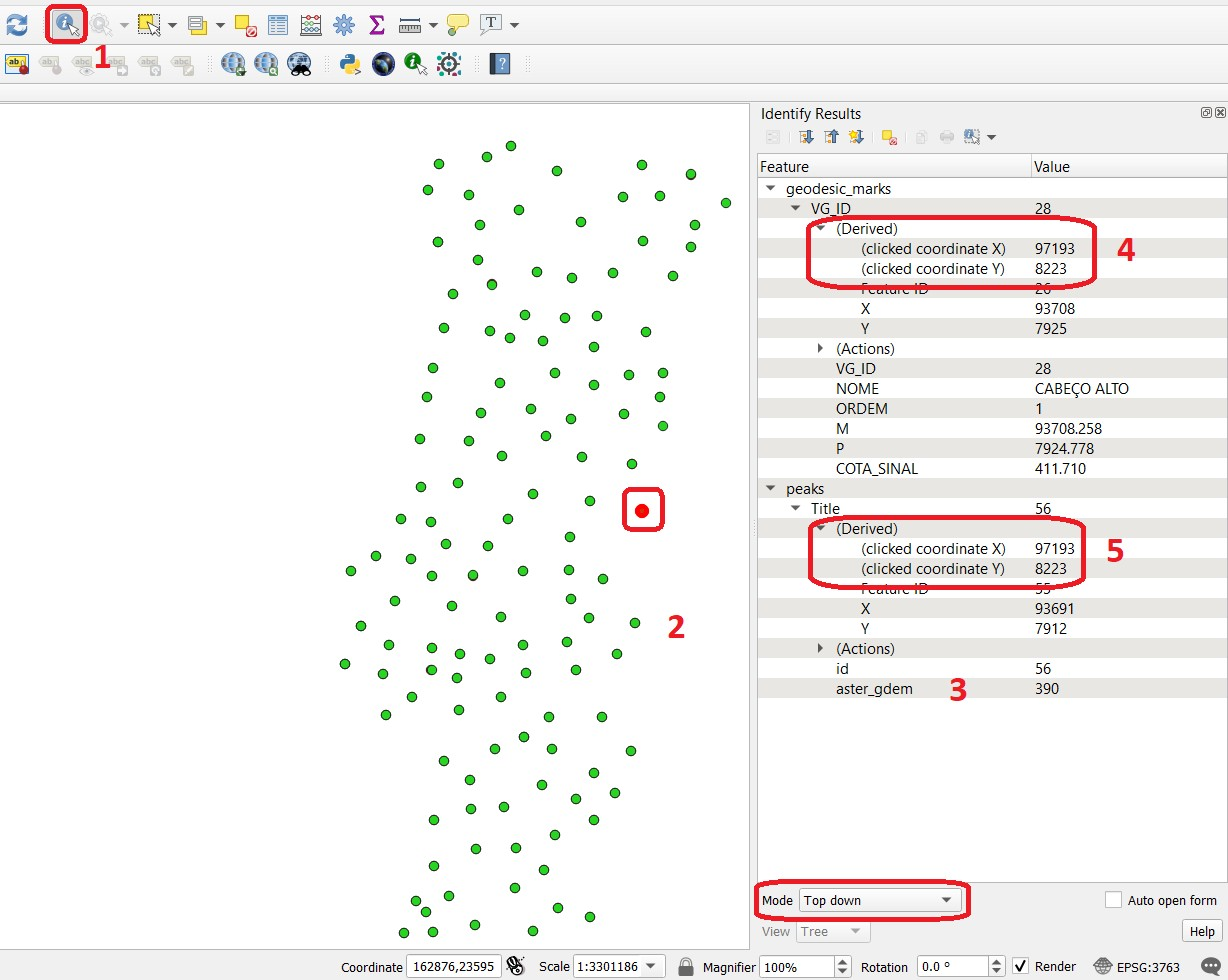The image size is (1228, 980).
Task: Click the Deselect Features toolbar icon
Action: click(x=245, y=24)
